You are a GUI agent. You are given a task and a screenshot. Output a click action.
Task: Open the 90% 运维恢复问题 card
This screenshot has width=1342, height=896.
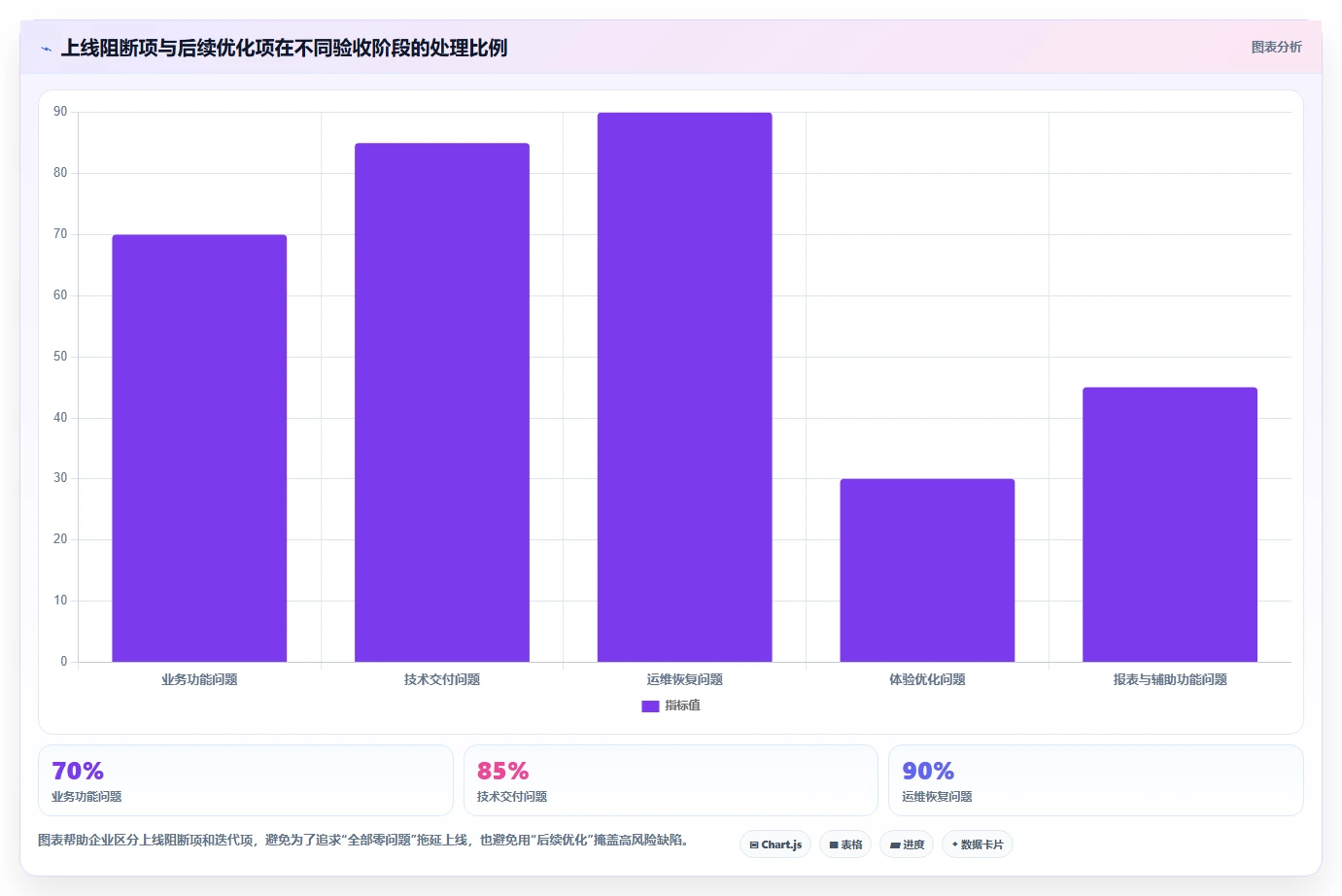(x=1096, y=780)
